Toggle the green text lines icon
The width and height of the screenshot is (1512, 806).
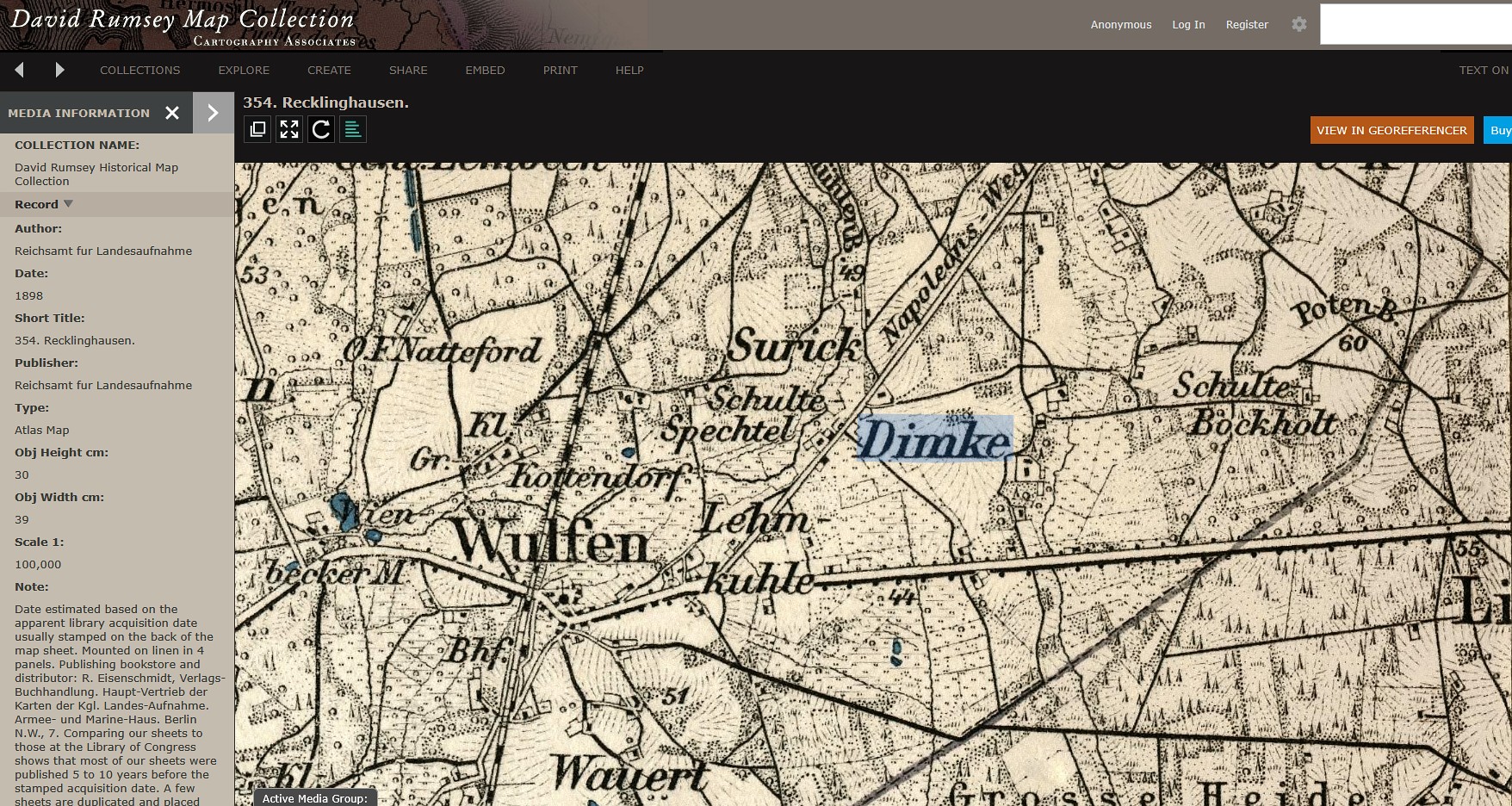(353, 129)
